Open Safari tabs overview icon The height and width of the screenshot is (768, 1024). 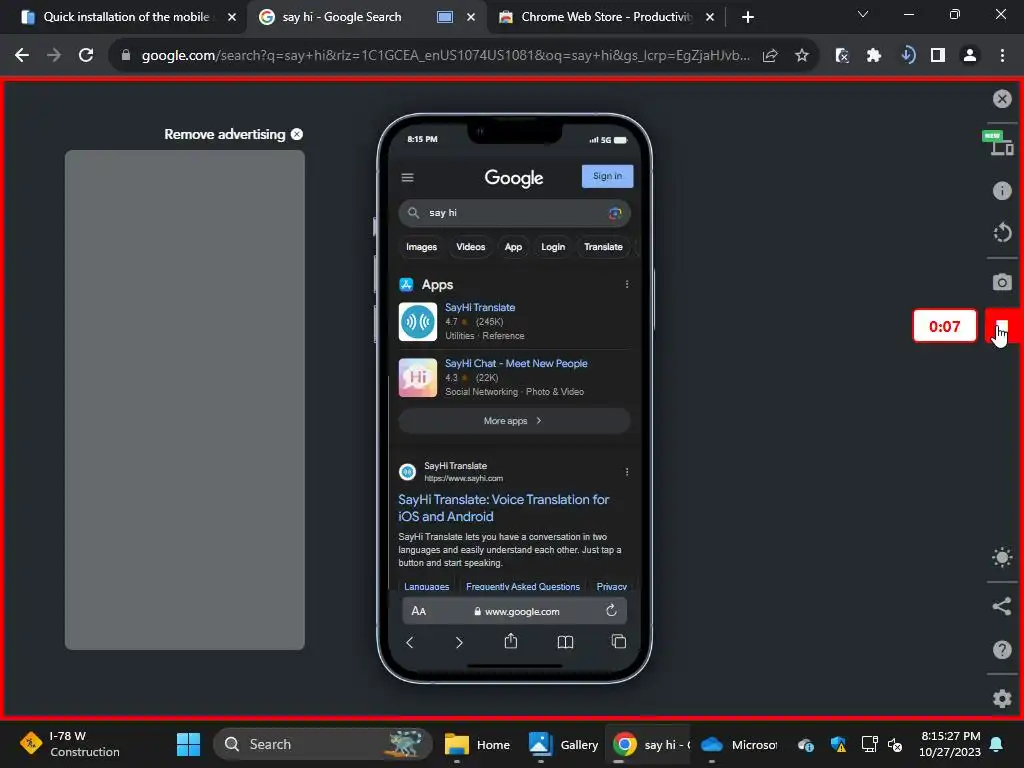point(618,642)
